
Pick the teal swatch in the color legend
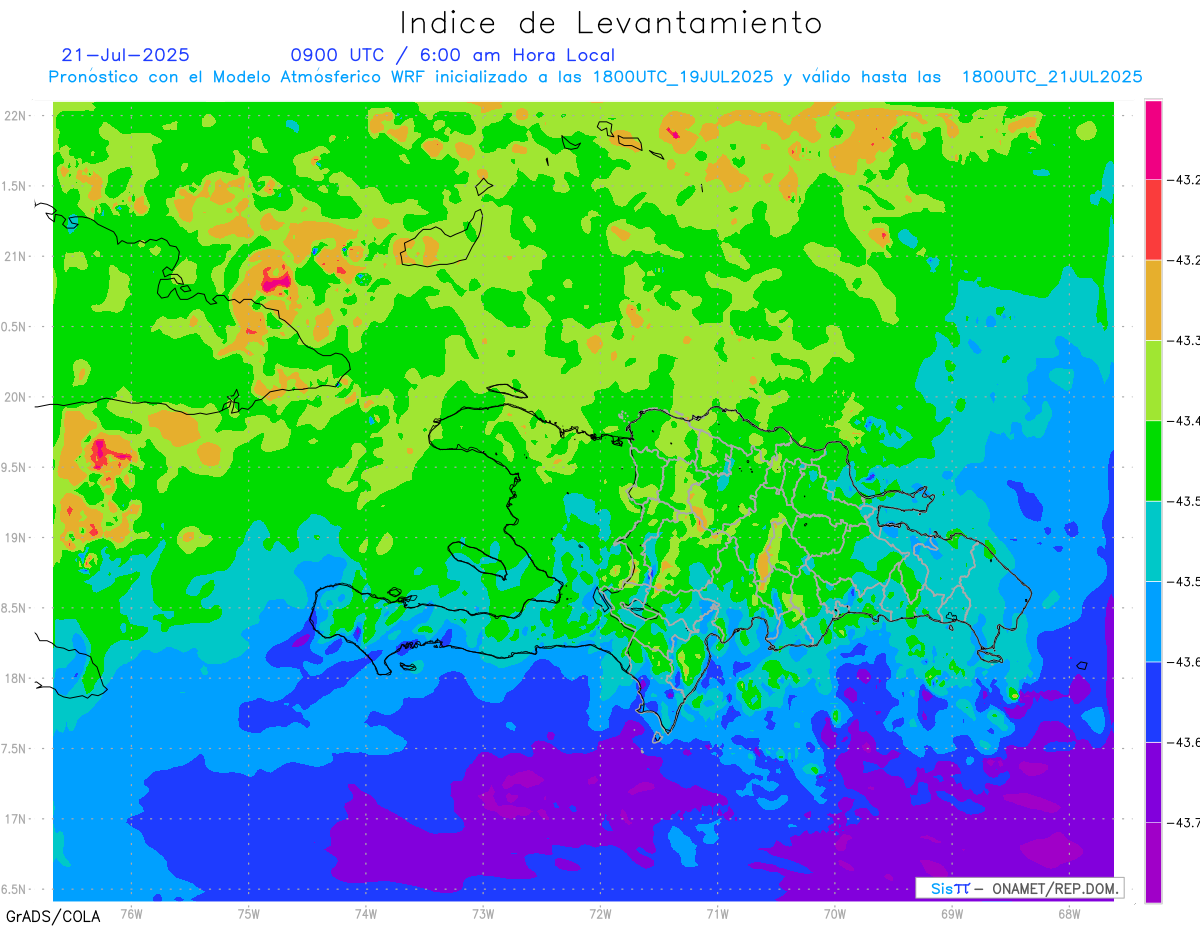[1153, 541]
